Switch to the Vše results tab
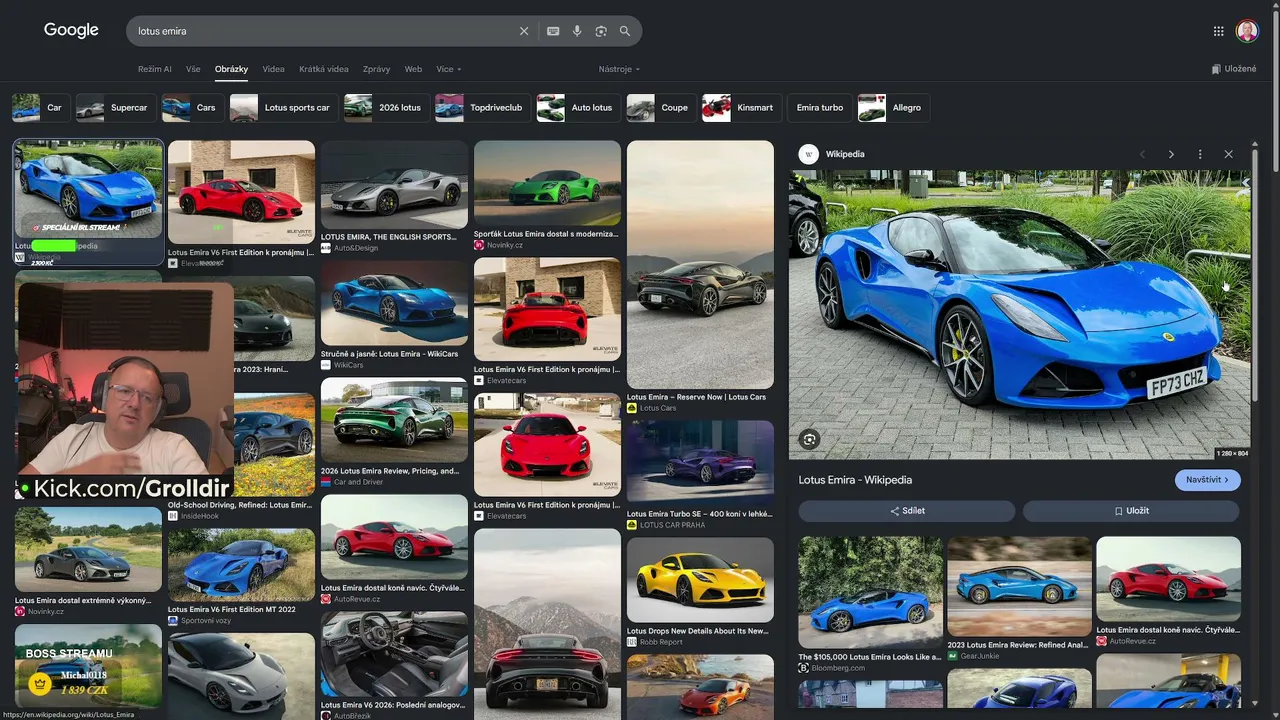Screen dimensions: 1280x720 (x=193, y=69)
